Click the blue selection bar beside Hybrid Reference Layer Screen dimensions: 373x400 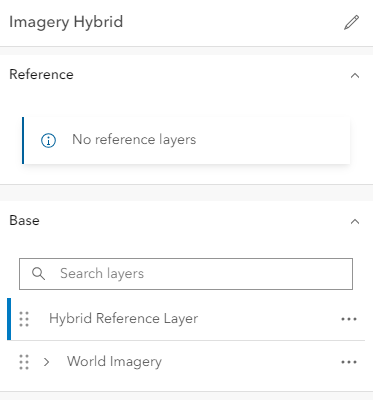click(9, 319)
